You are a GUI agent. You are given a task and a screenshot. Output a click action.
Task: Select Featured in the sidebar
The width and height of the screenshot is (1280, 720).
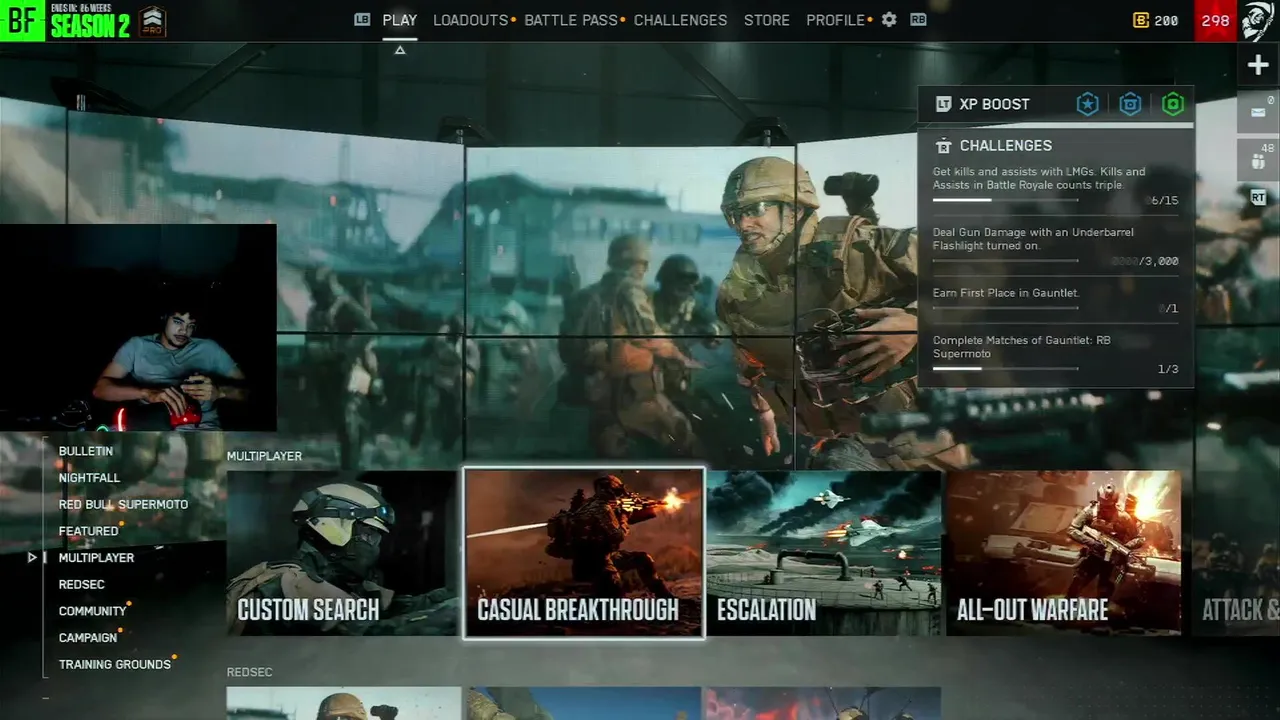point(88,531)
